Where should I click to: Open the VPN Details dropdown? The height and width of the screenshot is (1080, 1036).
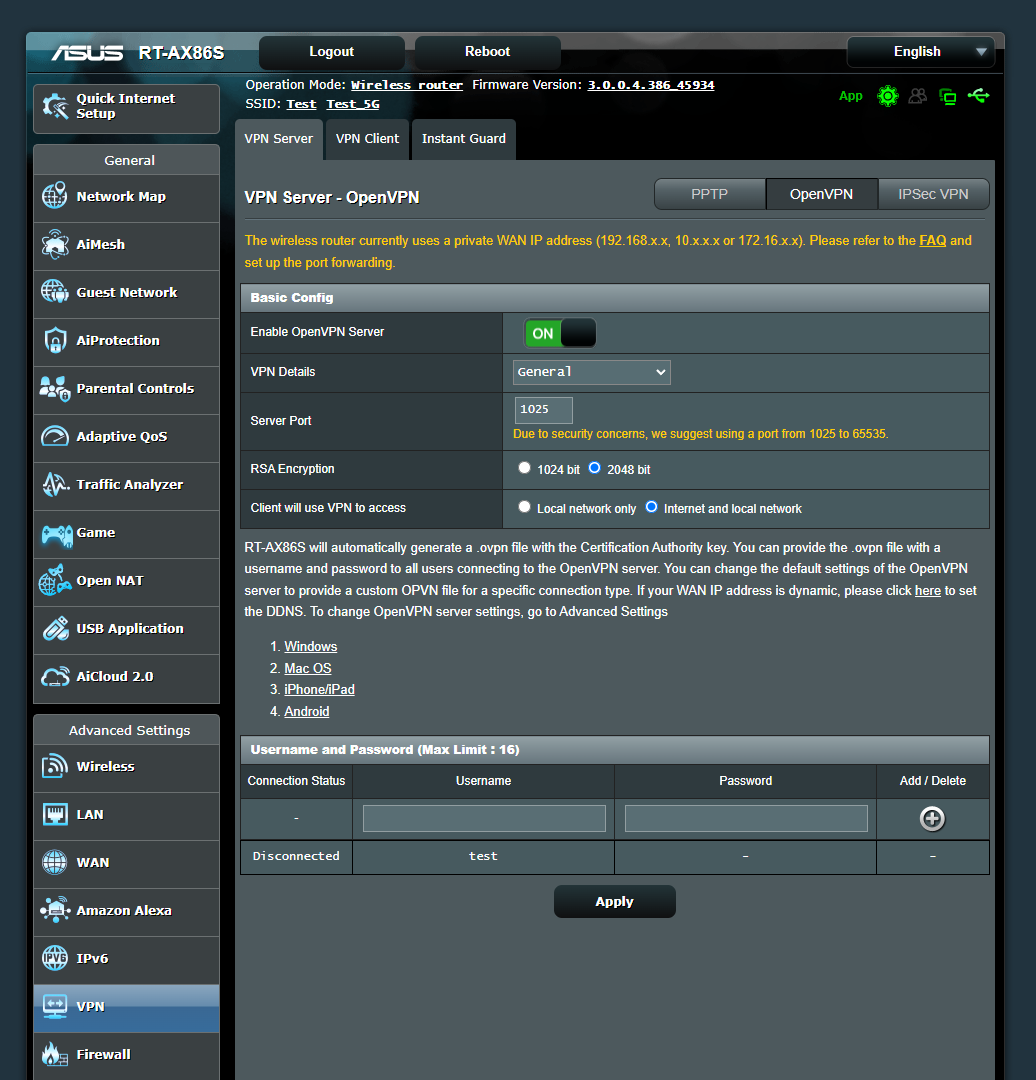(x=591, y=371)
